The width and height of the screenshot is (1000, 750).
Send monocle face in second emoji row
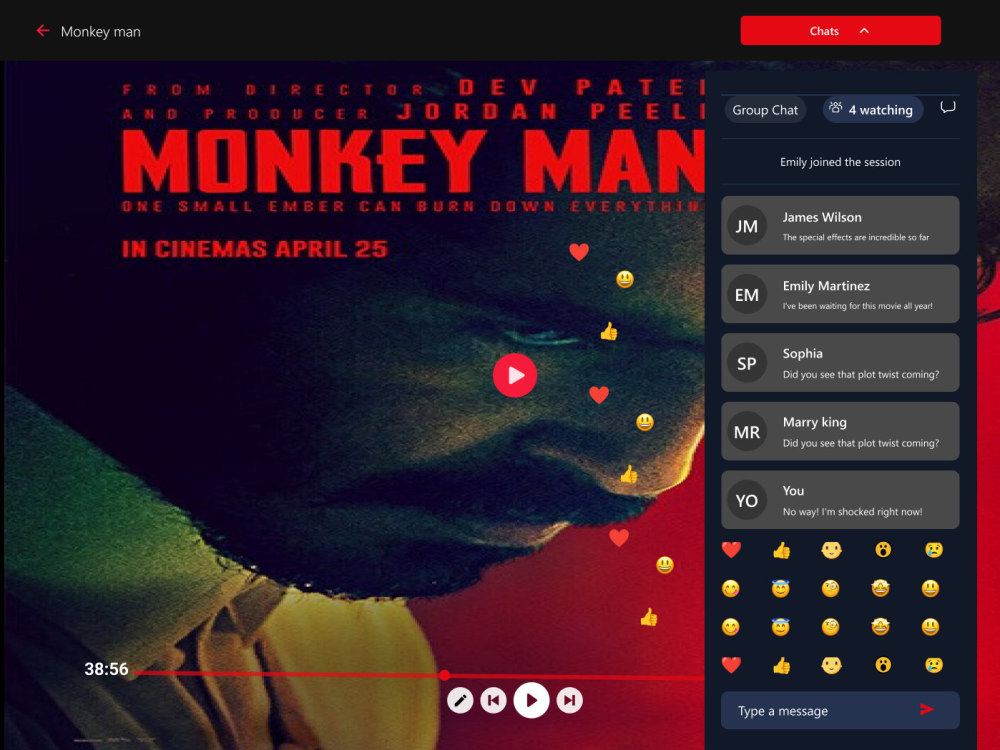click(830, 588)
